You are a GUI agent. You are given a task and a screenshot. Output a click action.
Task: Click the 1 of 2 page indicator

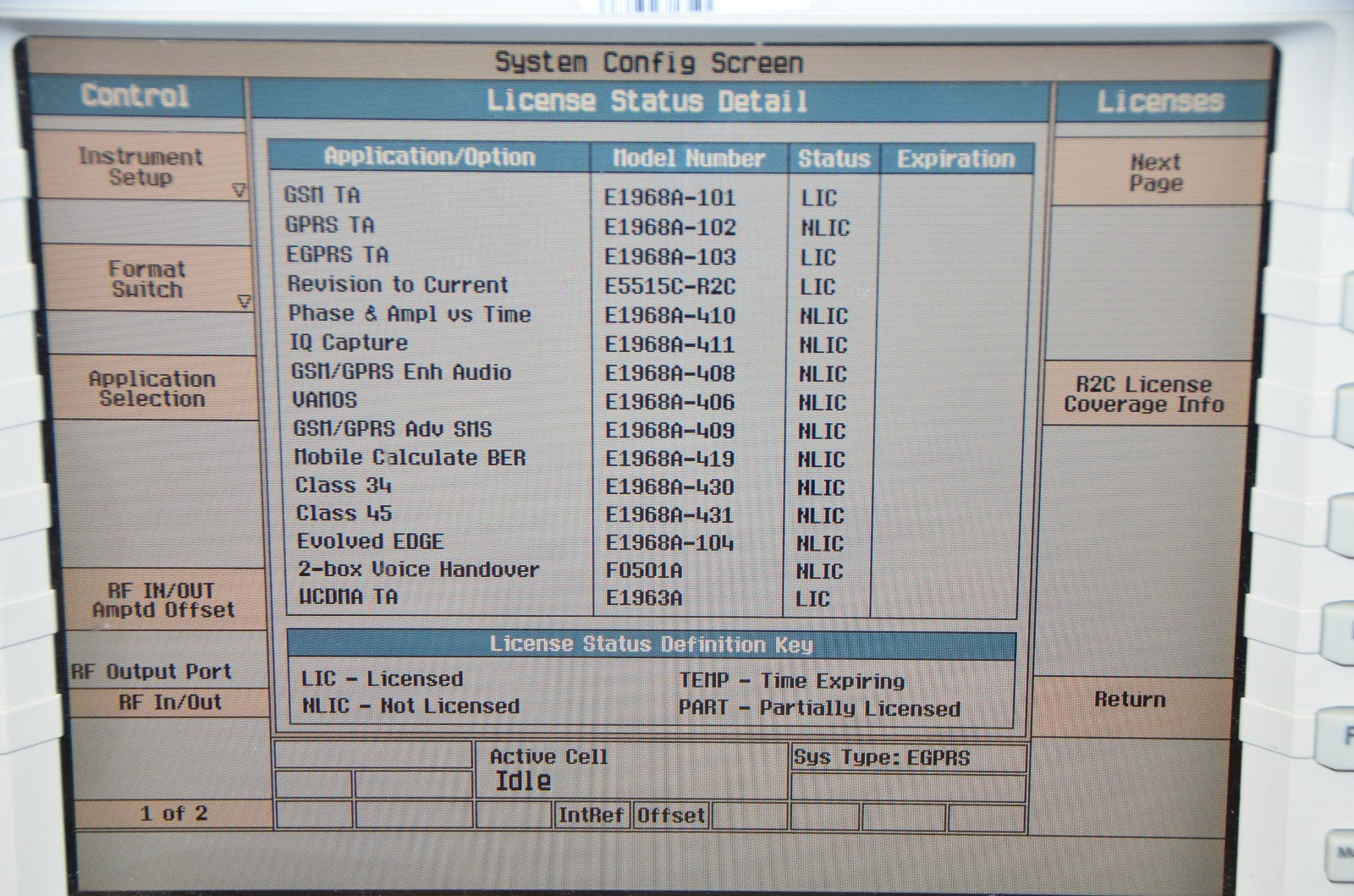tap(173, 814)
